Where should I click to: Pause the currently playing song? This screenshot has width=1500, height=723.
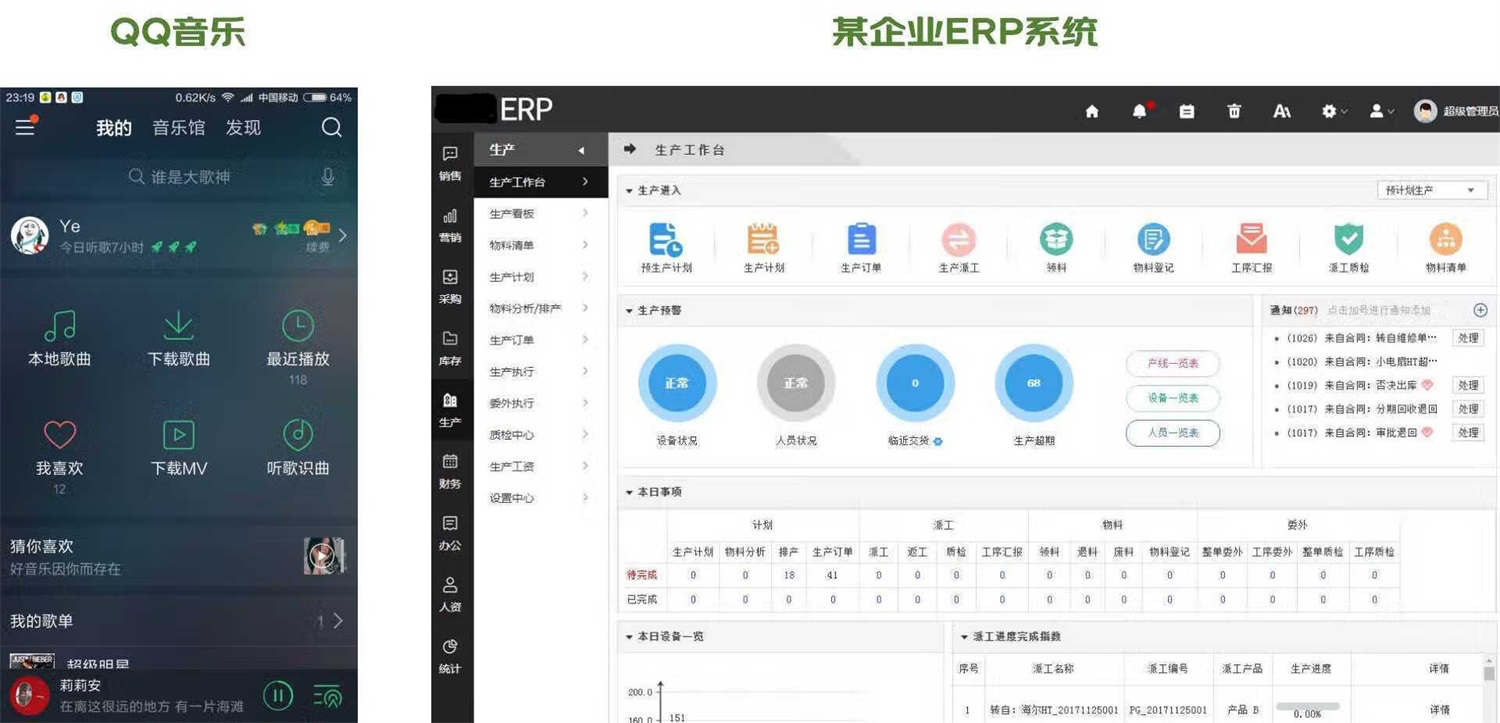coord(277,695)
